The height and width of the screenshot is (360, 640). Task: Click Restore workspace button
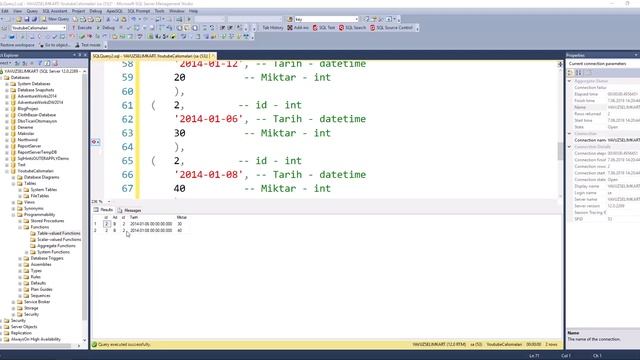(18, 45)
